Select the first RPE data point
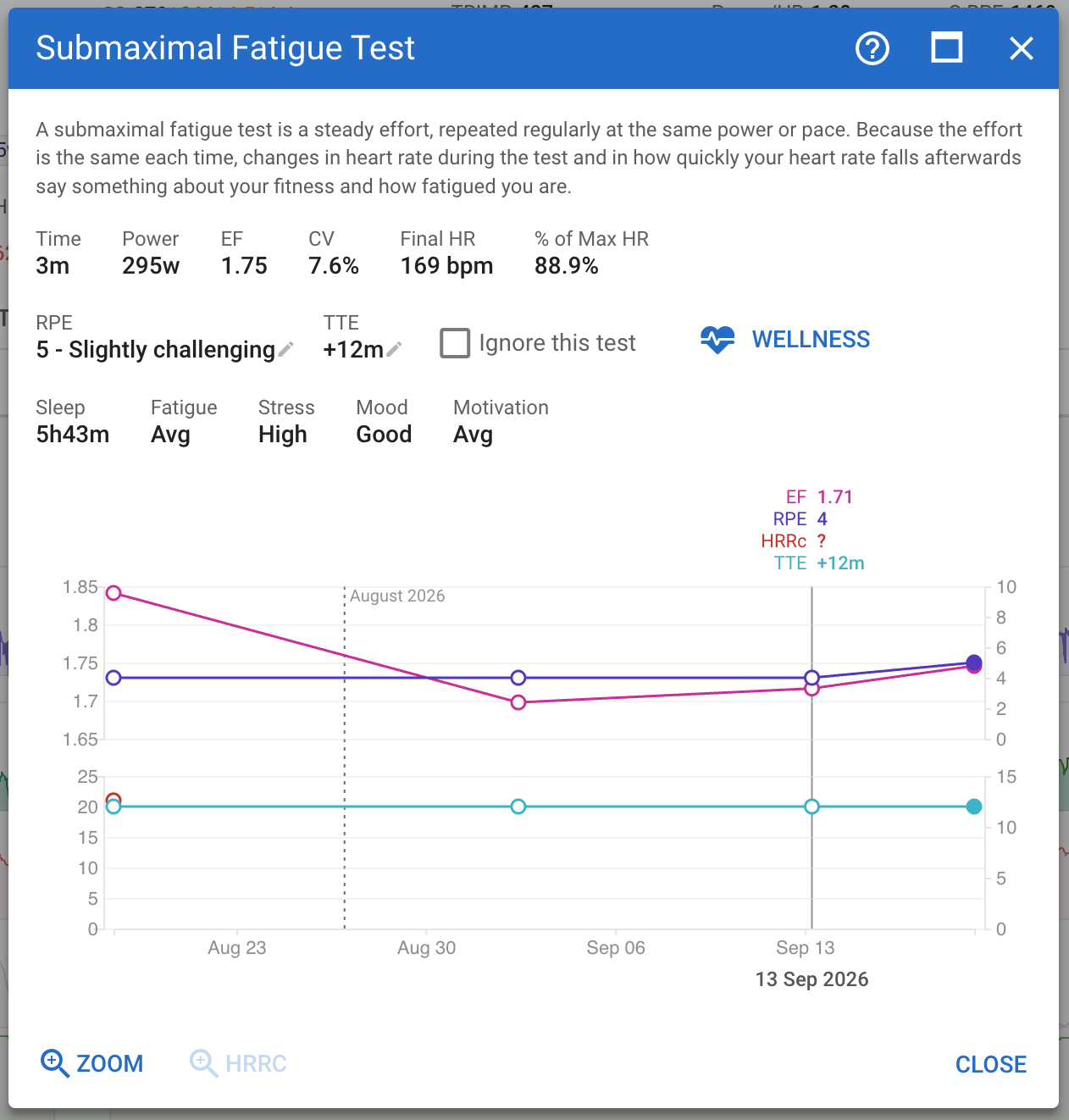 [114, 678]
